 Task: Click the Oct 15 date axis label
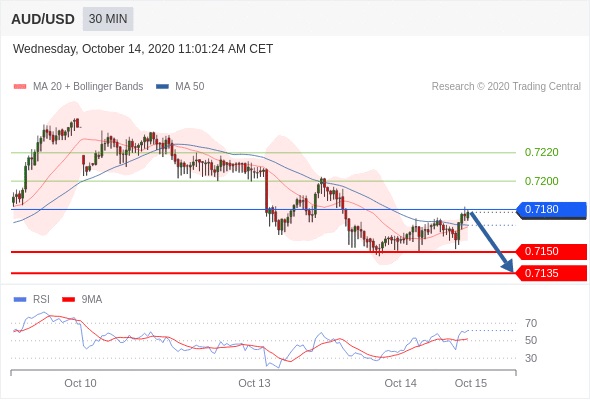(x=471, y=383)
